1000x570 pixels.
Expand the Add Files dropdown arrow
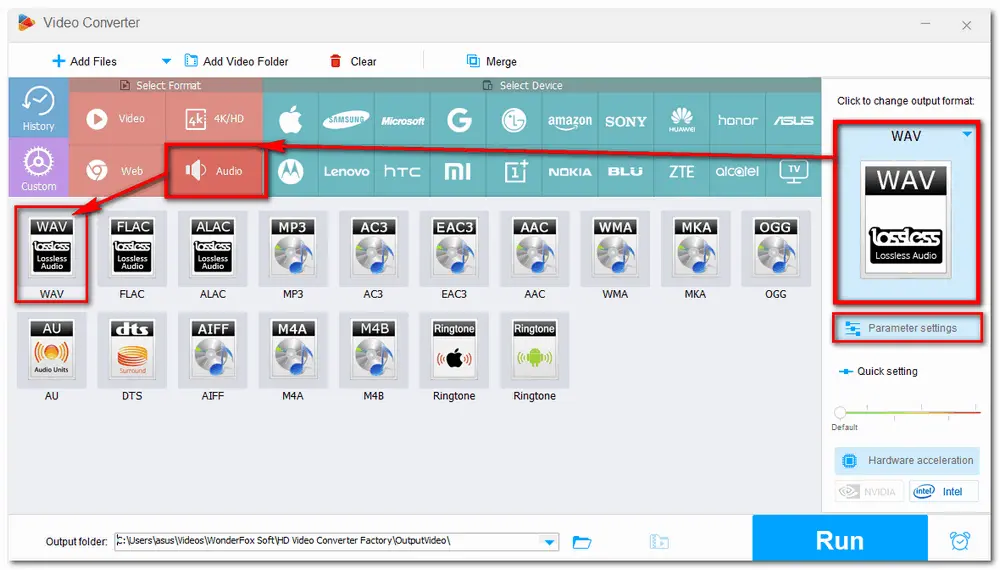point(166,61)
